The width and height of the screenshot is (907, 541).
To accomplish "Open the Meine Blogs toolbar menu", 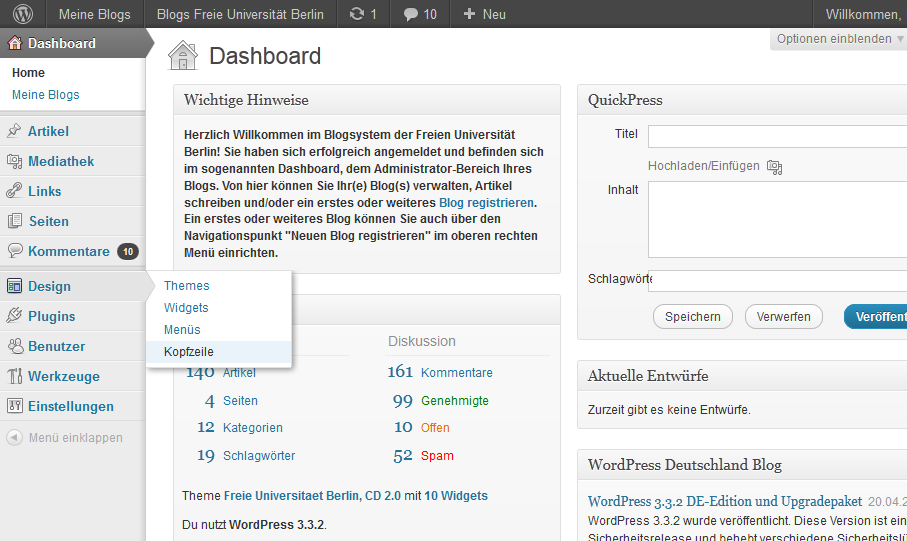I will click(94, 14).
